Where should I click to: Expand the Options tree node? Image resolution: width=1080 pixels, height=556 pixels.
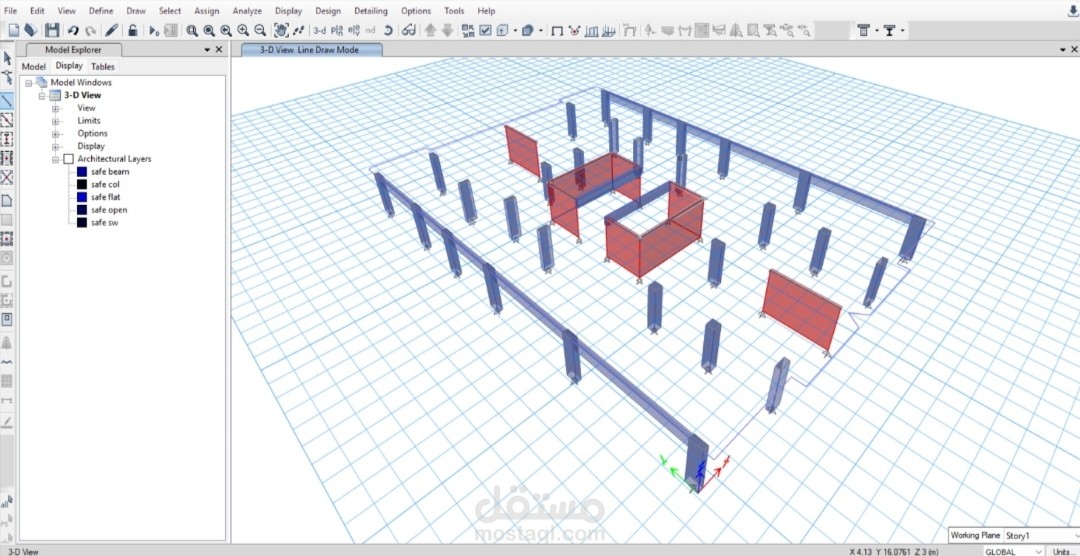pyautogui.click(x=56, y=134)
